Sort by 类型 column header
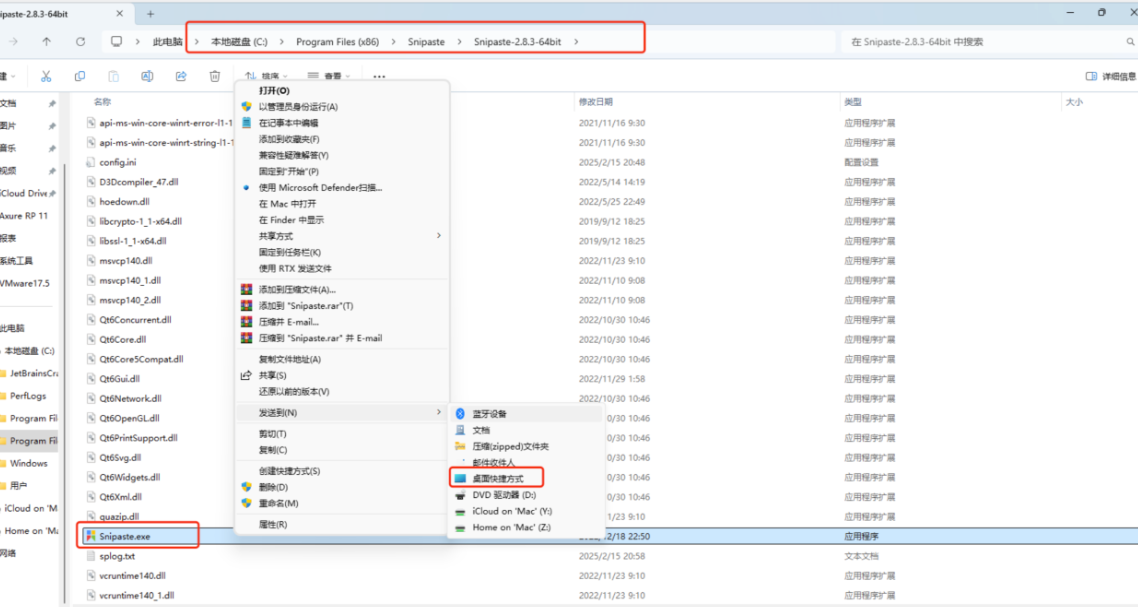The width and height of the screenshot is (1138, 607). pyautogui.click(x=853, y=102)
